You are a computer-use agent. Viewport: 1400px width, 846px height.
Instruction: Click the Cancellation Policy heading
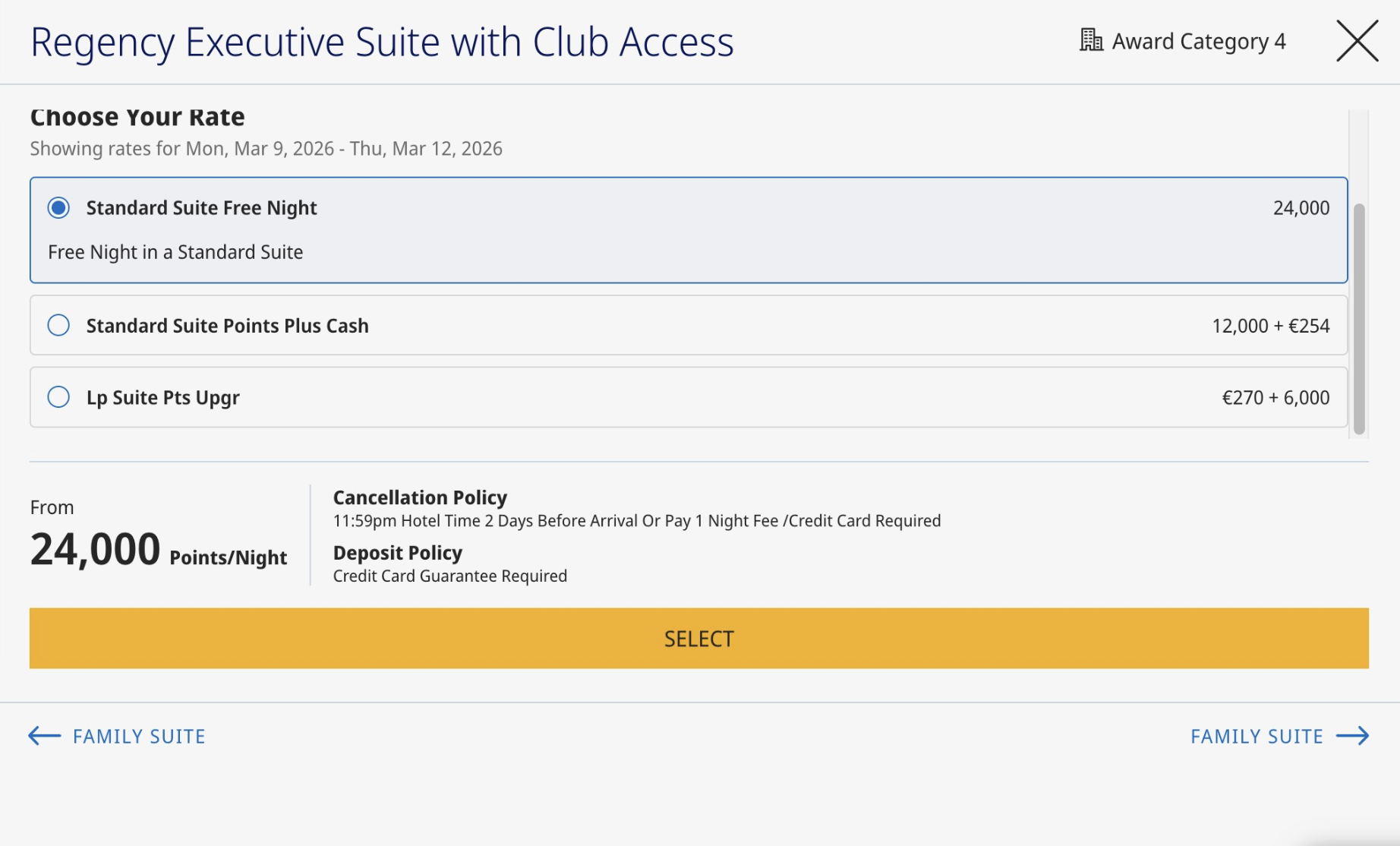(x=420, y=497)
